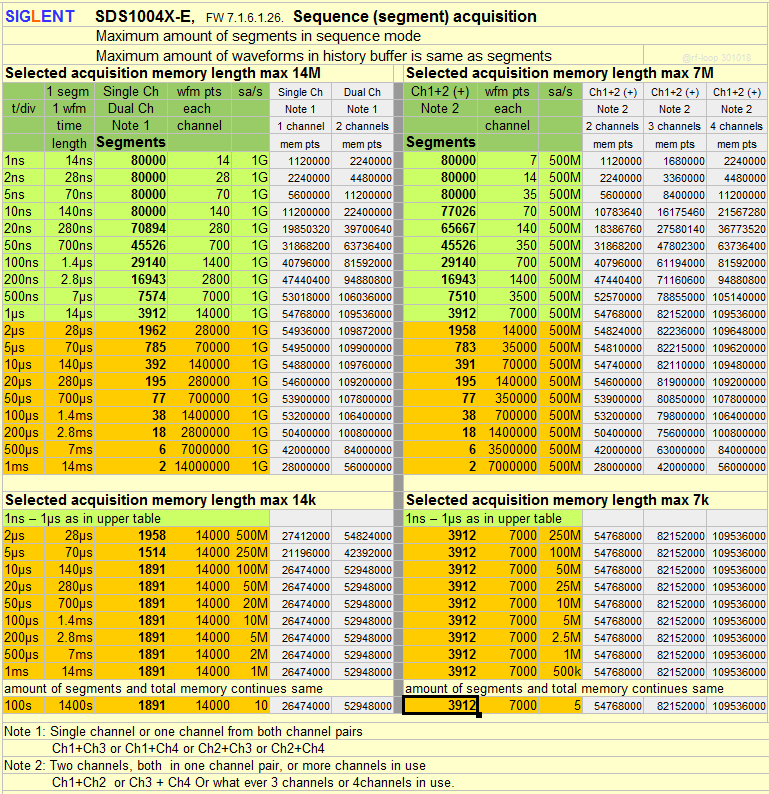The image size is (769, 794).
Task: Select the 100s t/div cell
Action: pyautogui.click(x=23, y=705)
